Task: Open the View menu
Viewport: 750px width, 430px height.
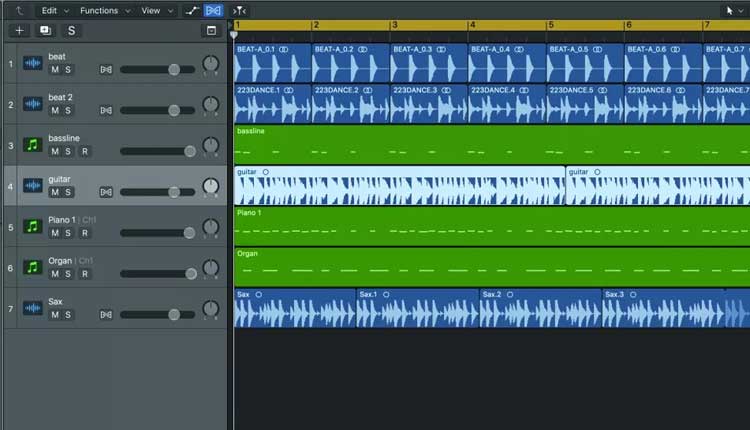Action: 156,11
